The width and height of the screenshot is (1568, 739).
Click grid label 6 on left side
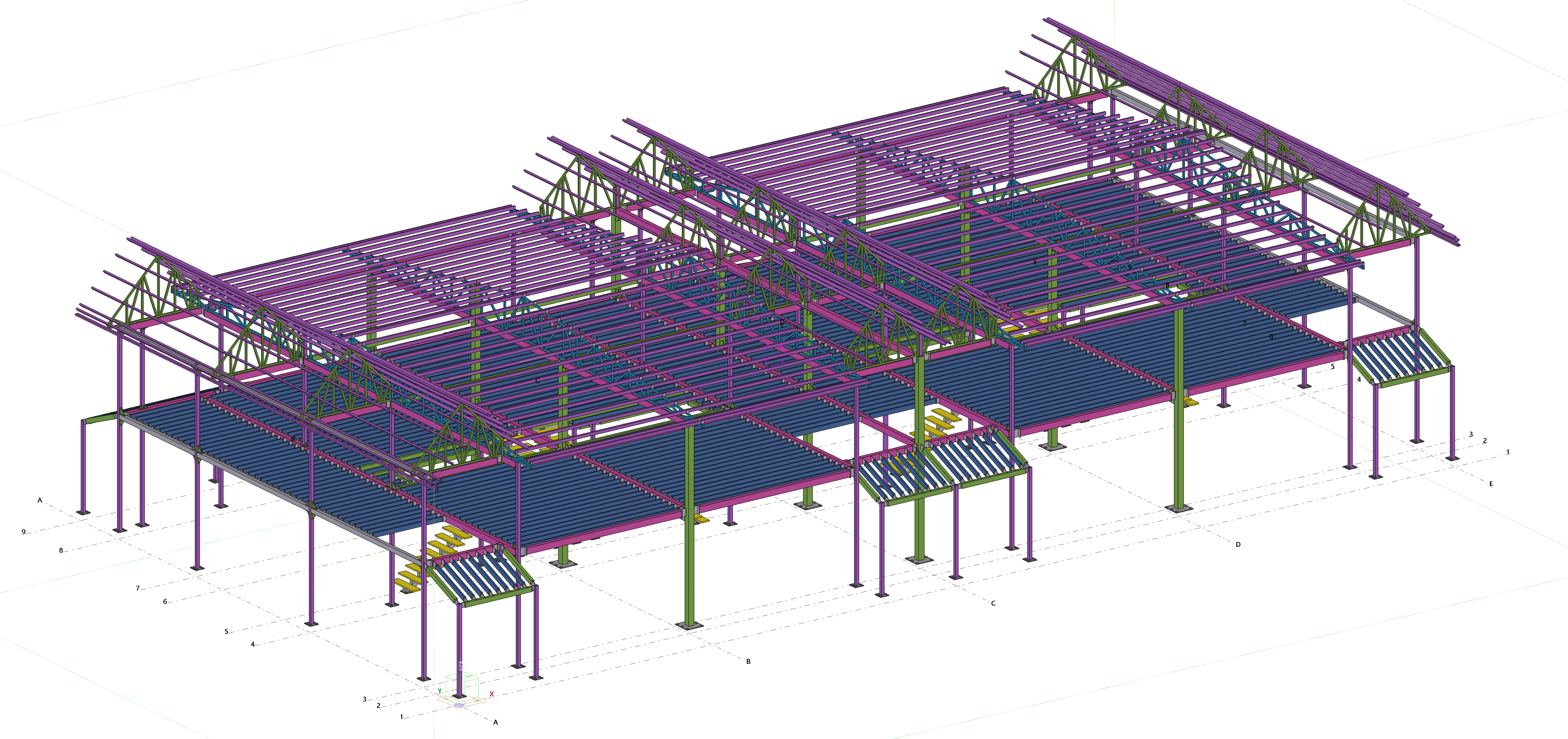[165, 602]
